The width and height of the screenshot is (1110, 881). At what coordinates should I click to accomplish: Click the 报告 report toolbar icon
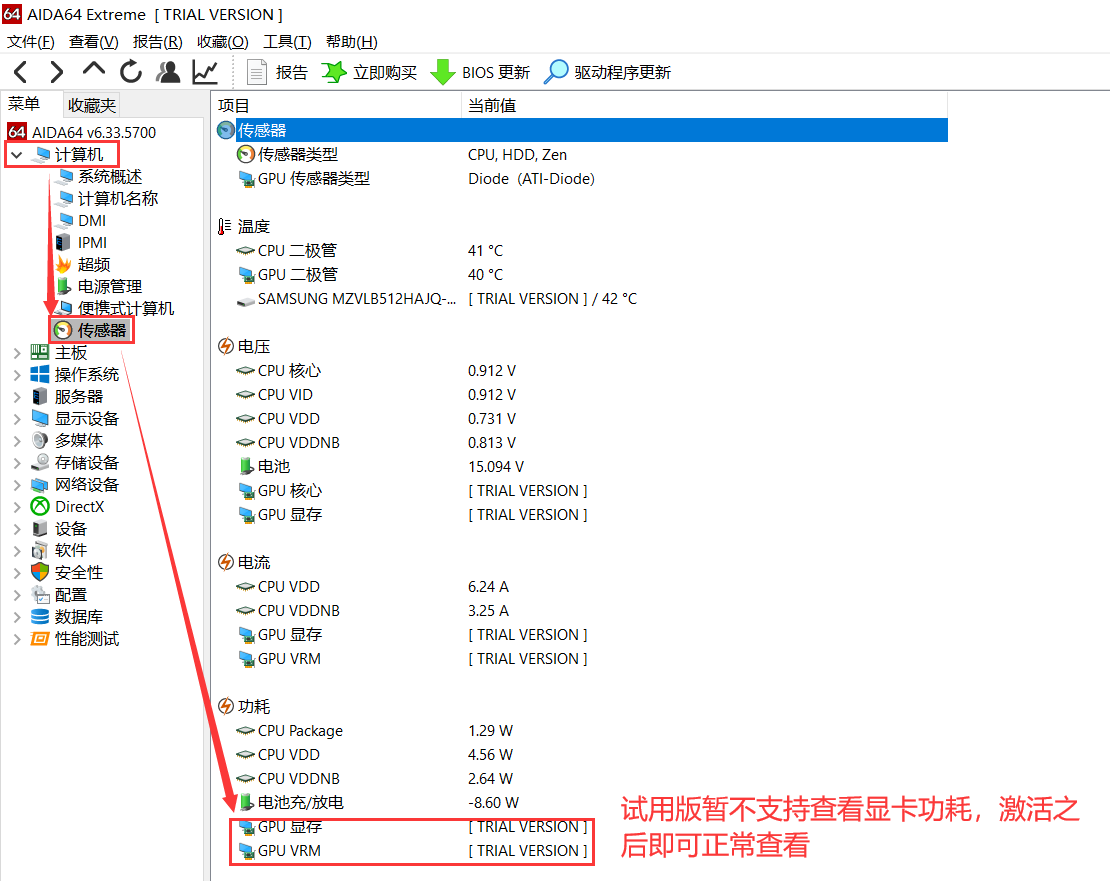[x=257, y=72]
